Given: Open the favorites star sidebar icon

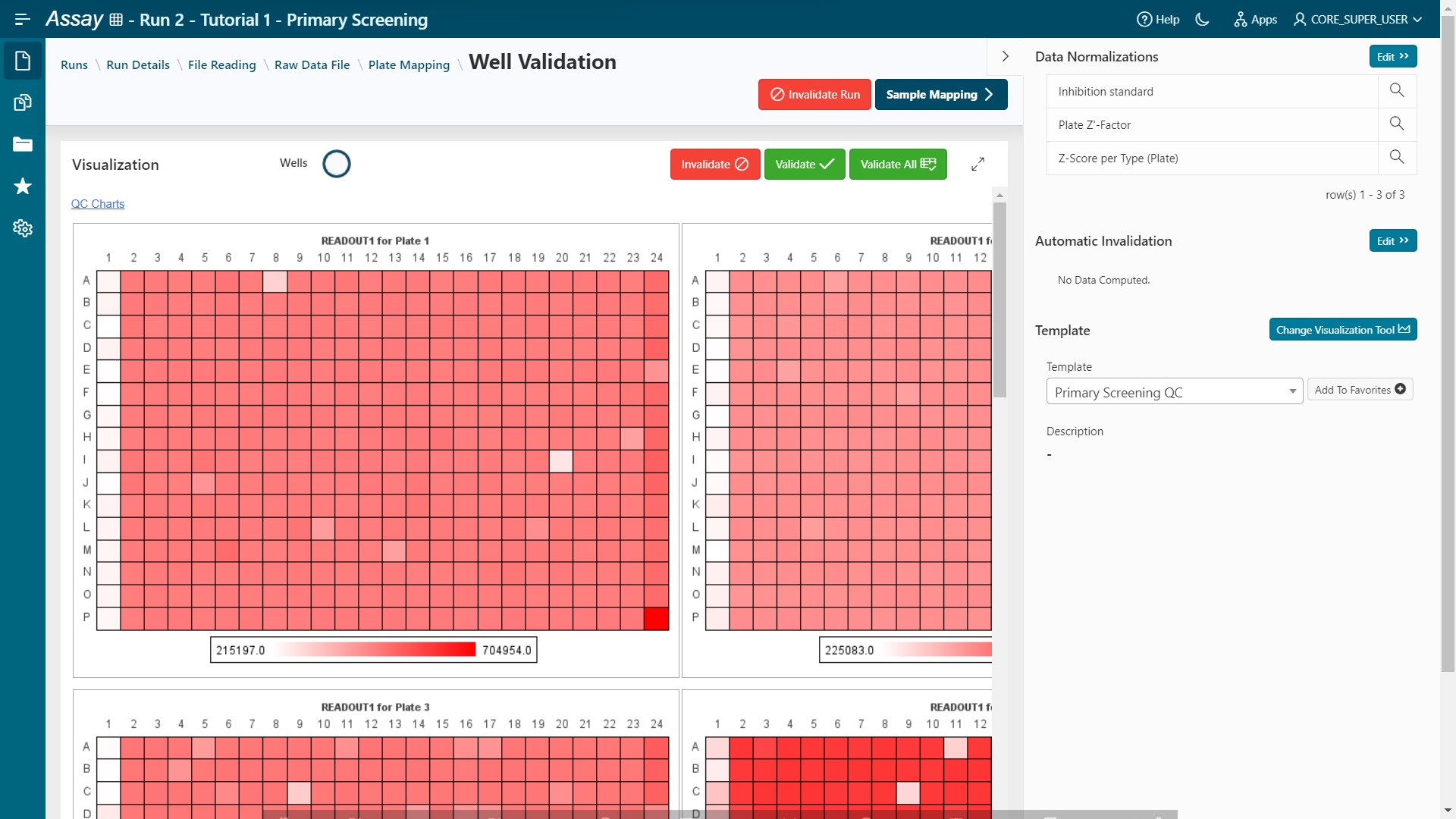Looking at the screenshot, I should pos(23,186).
